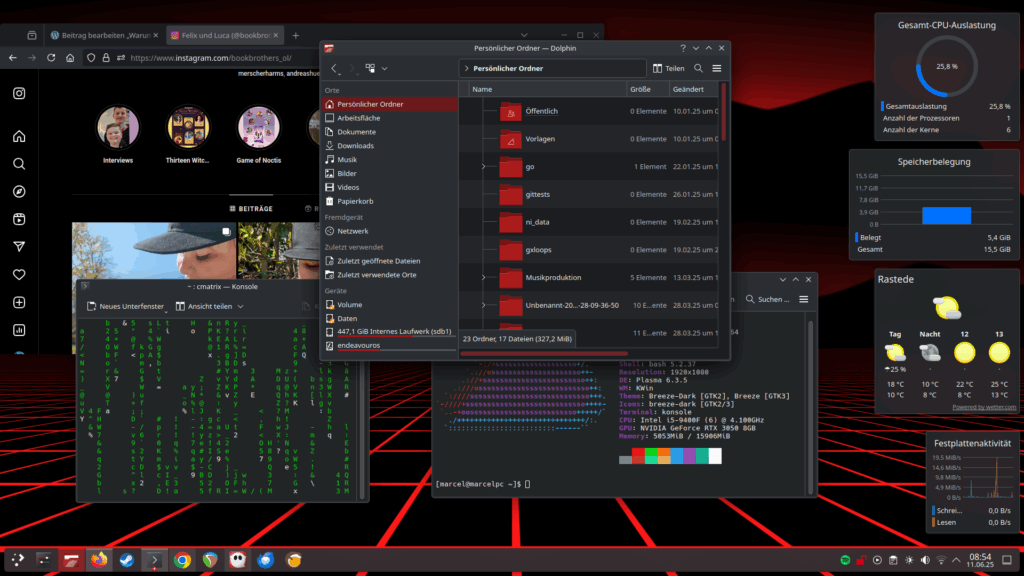This screenshot has height=576, width=1024.
Task: Open the KDE application launcher on the taskbar
Action: 18,560
